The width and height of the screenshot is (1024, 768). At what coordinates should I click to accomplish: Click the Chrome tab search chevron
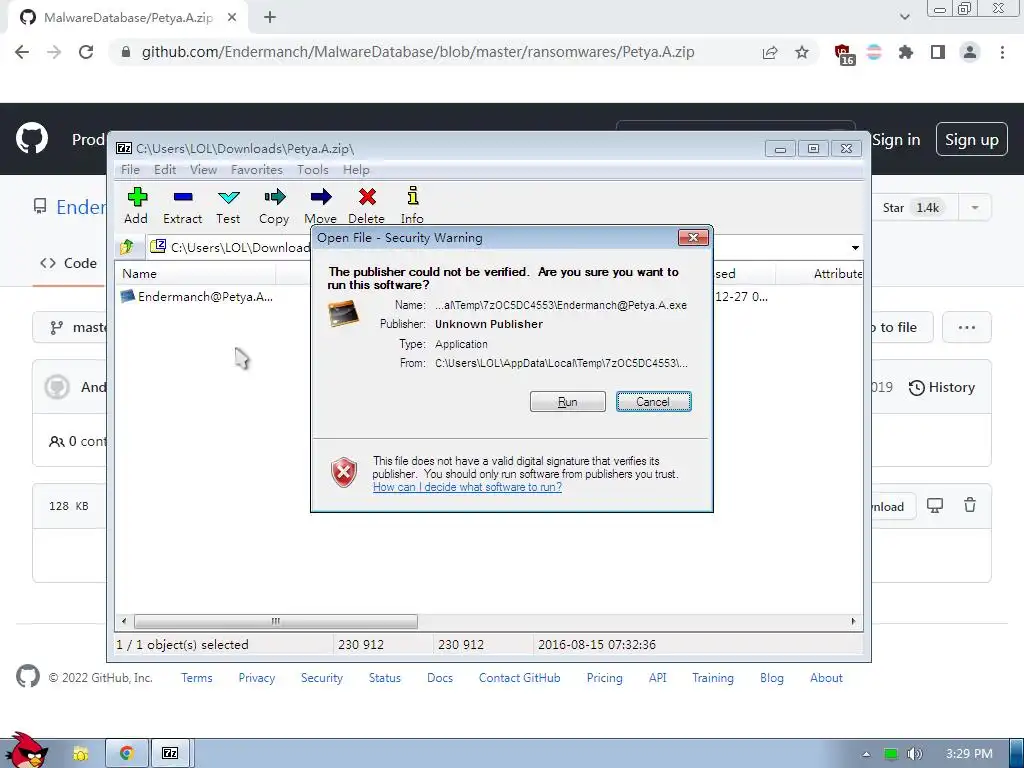pos(904,18)
